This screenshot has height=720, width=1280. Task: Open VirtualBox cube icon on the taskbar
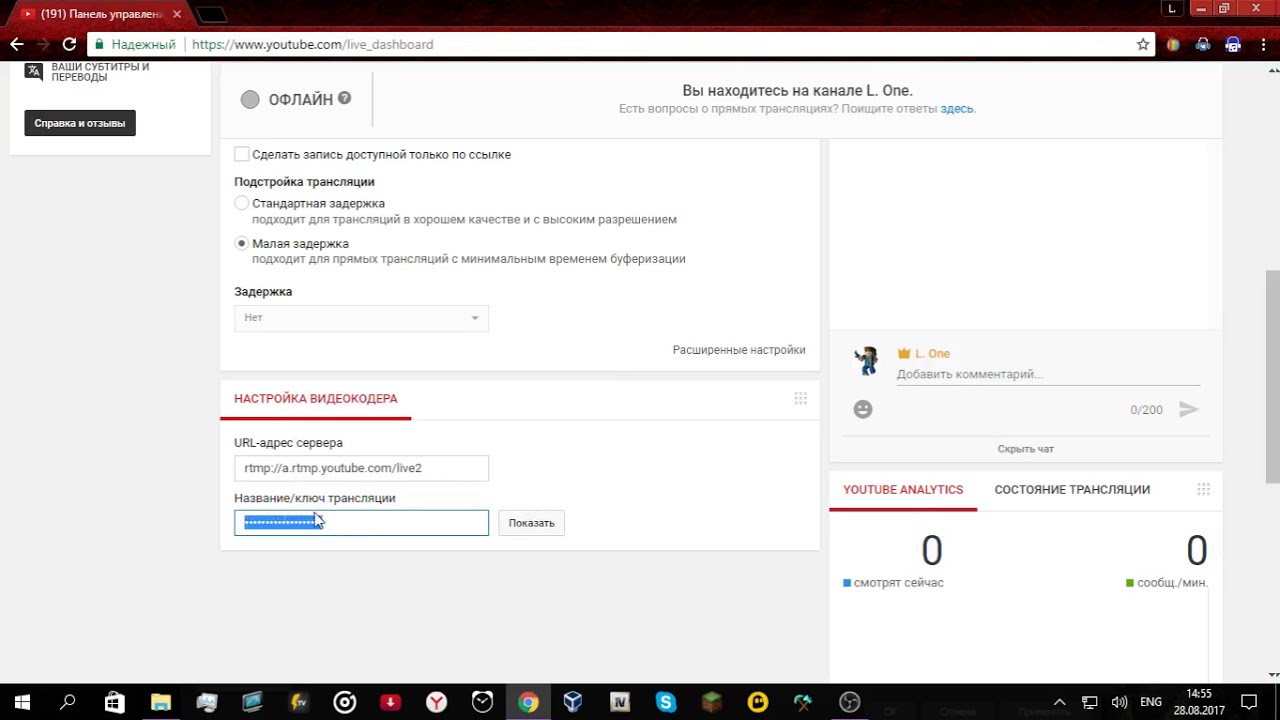pos(573,702)
